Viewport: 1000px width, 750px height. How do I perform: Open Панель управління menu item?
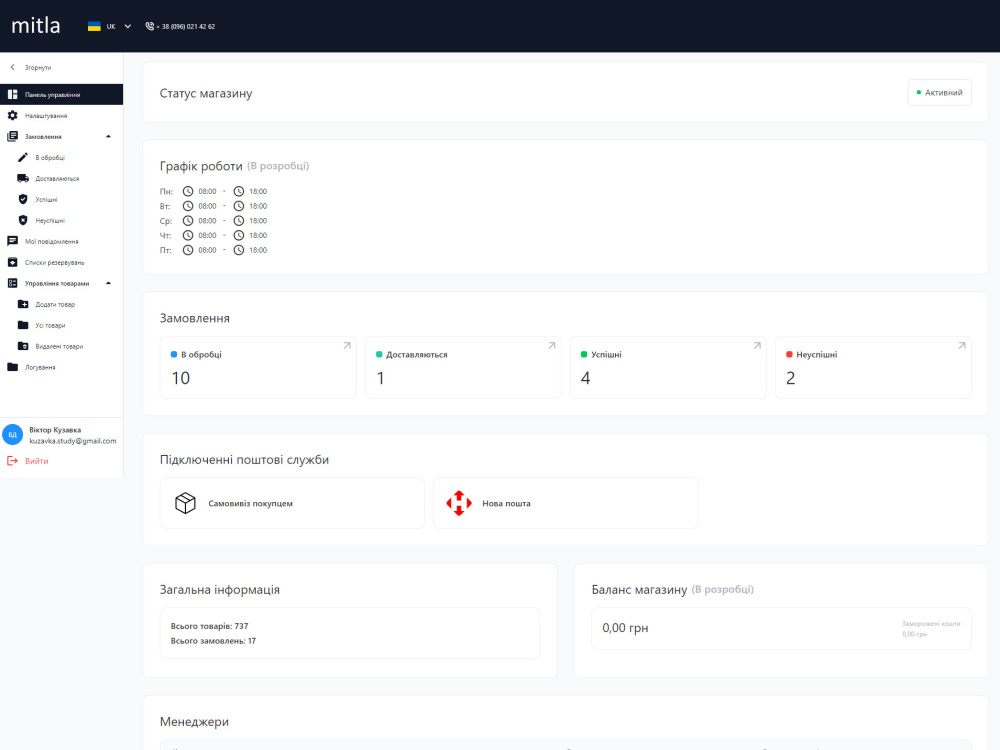(61, 94)
